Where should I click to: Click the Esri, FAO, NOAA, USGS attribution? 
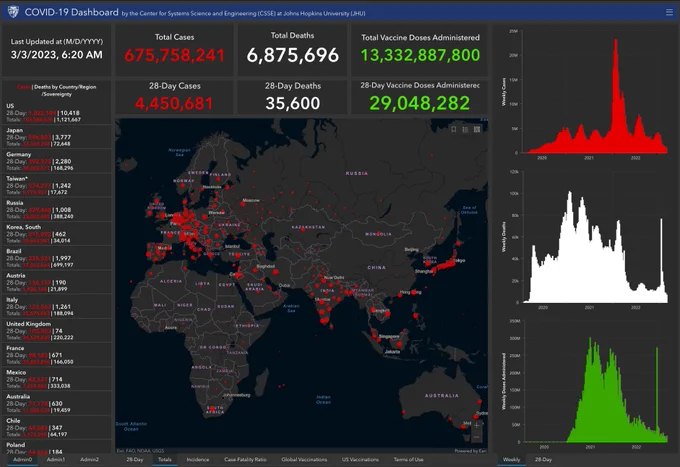140,451
